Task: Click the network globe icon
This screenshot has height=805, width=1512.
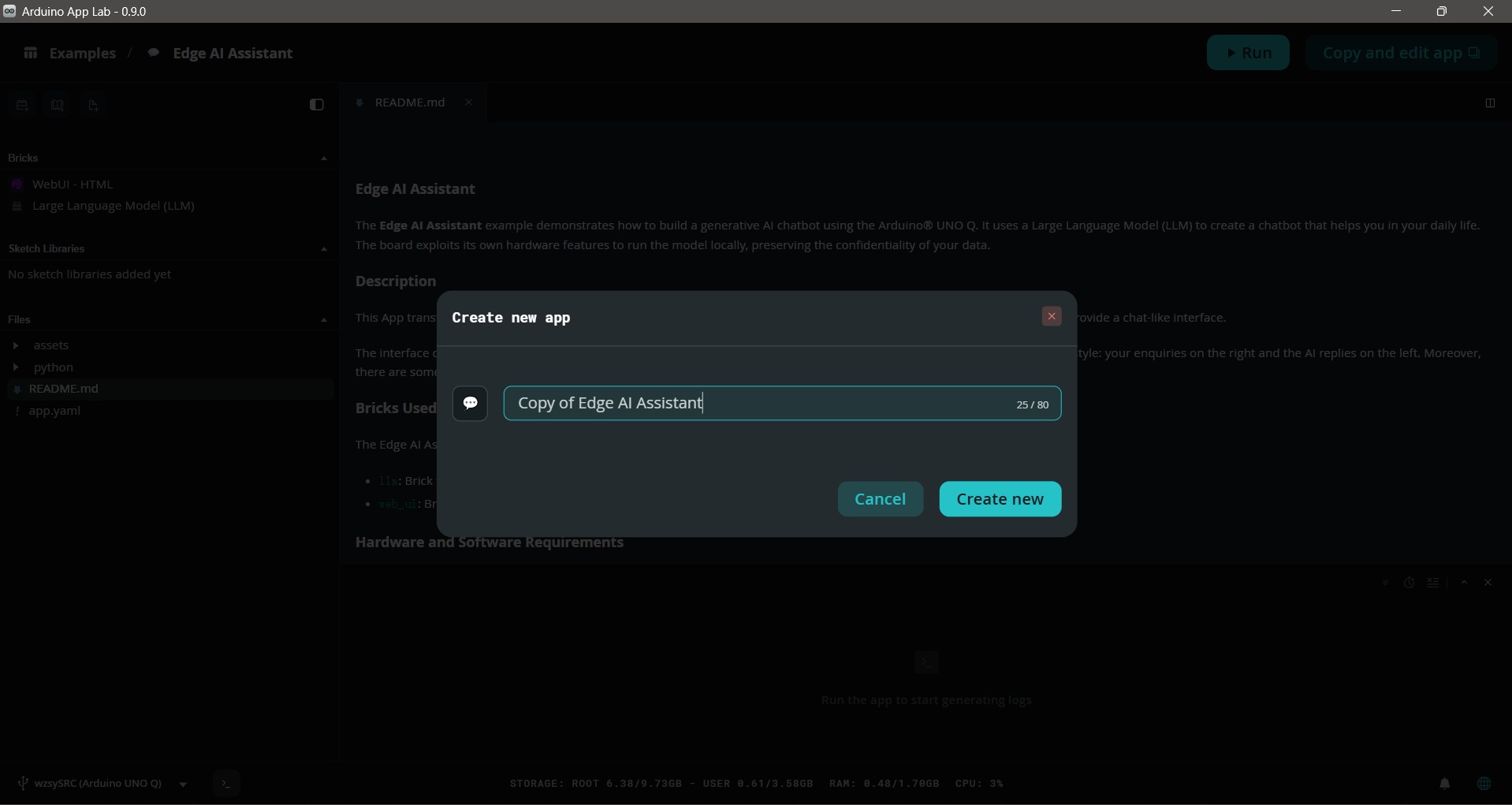Action: (1484, 784)
